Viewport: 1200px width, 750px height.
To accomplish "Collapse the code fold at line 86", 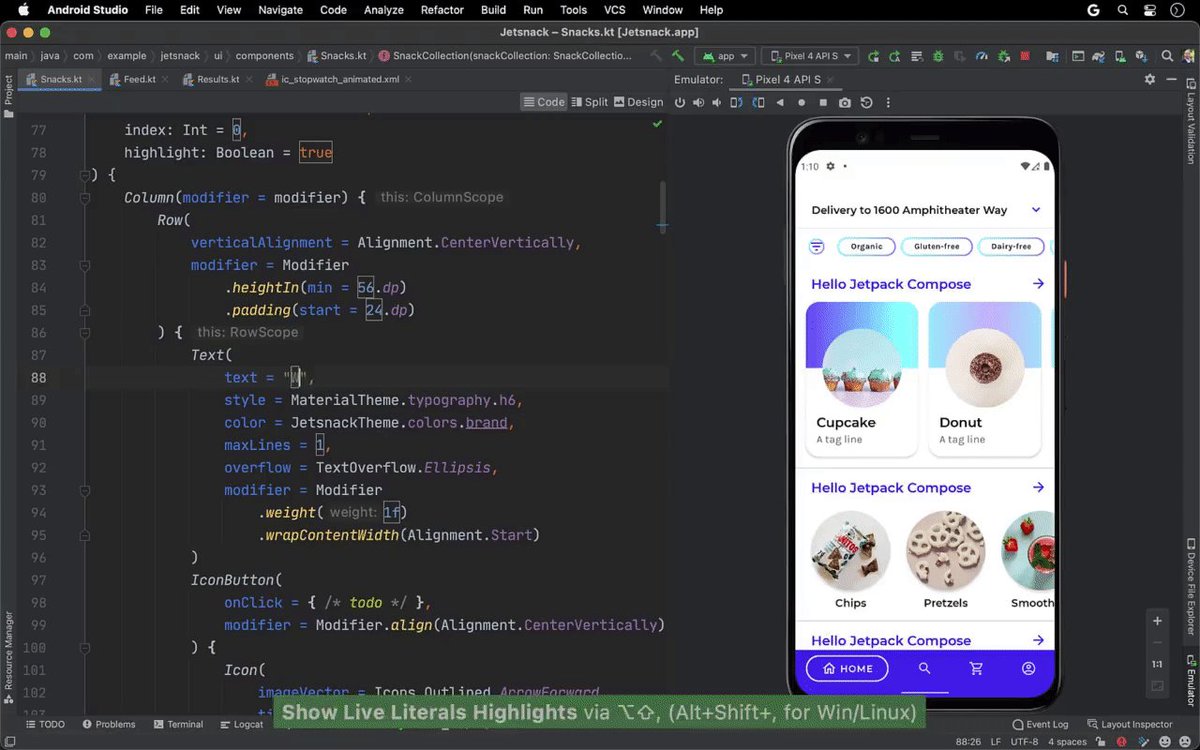I will (85, 332).
